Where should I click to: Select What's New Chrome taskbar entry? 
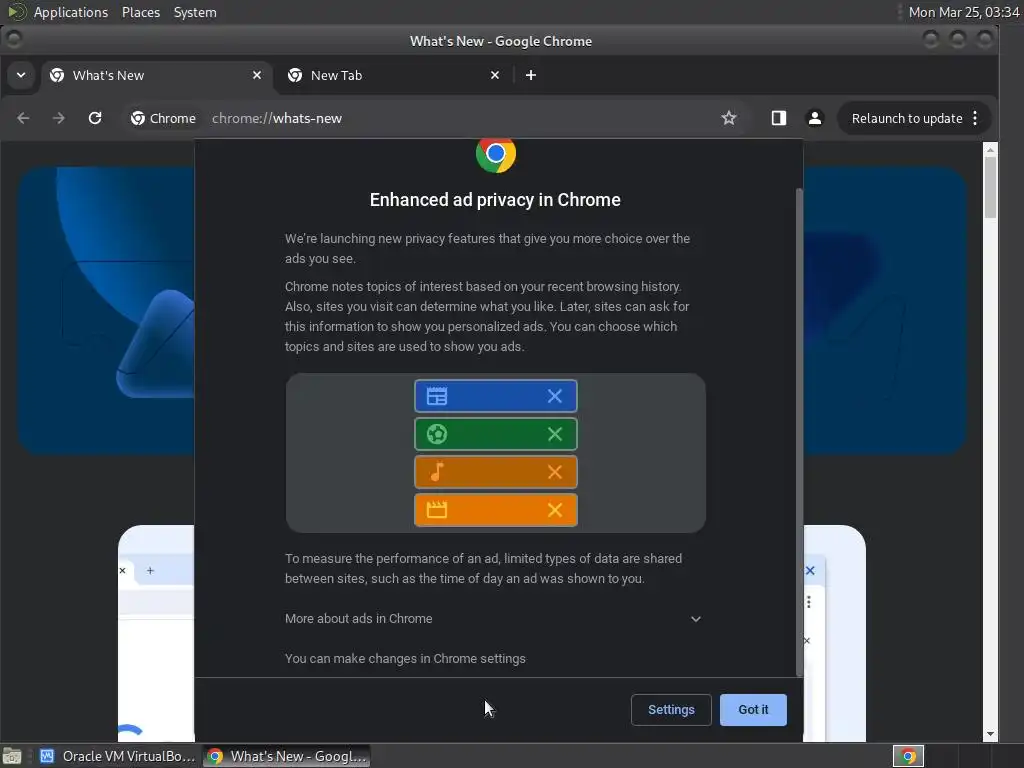pyautogui.click(x=287, y=756)
